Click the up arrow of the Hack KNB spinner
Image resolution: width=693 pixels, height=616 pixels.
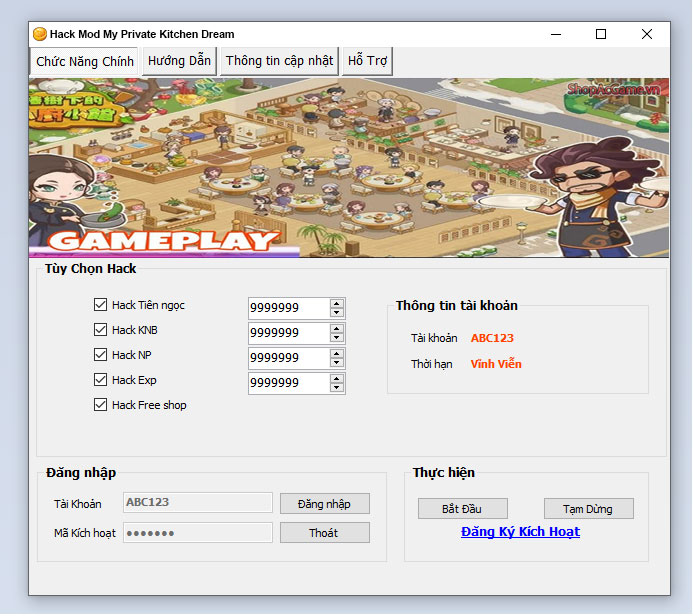pos(337,328)
